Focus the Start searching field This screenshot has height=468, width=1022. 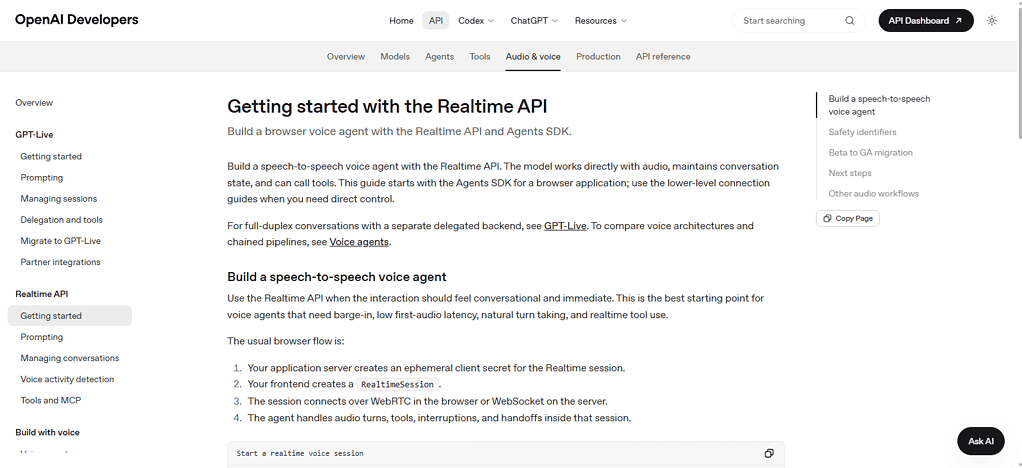point(799,21)
